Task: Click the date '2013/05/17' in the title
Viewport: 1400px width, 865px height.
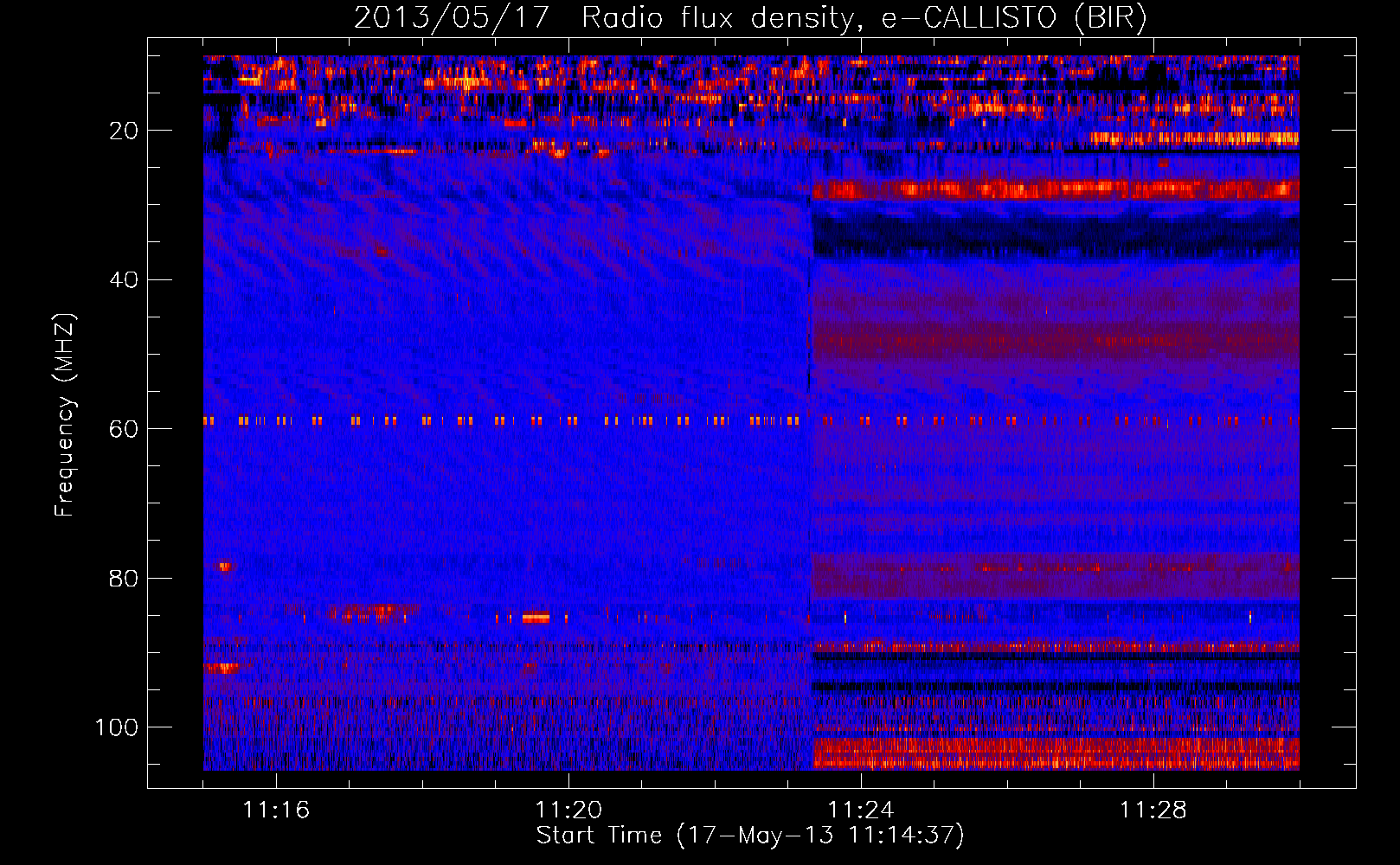Action: (452, 17)
